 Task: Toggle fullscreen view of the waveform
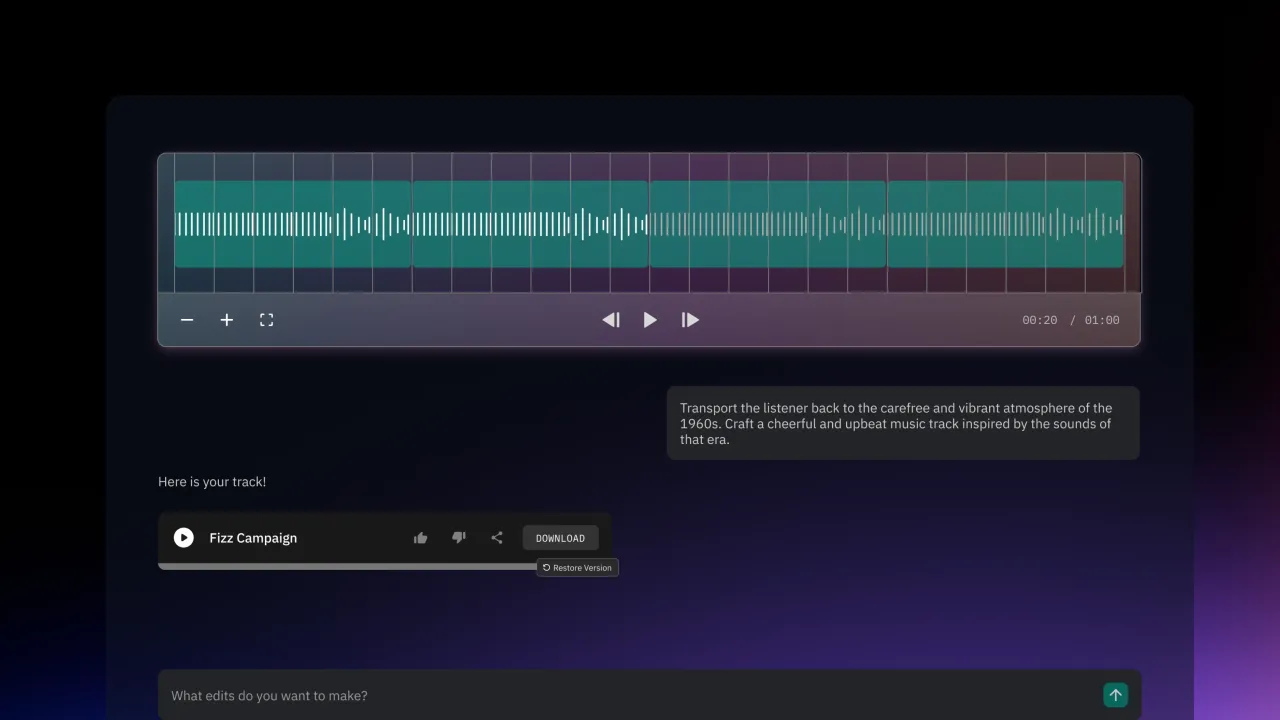[x=267, y=320]
